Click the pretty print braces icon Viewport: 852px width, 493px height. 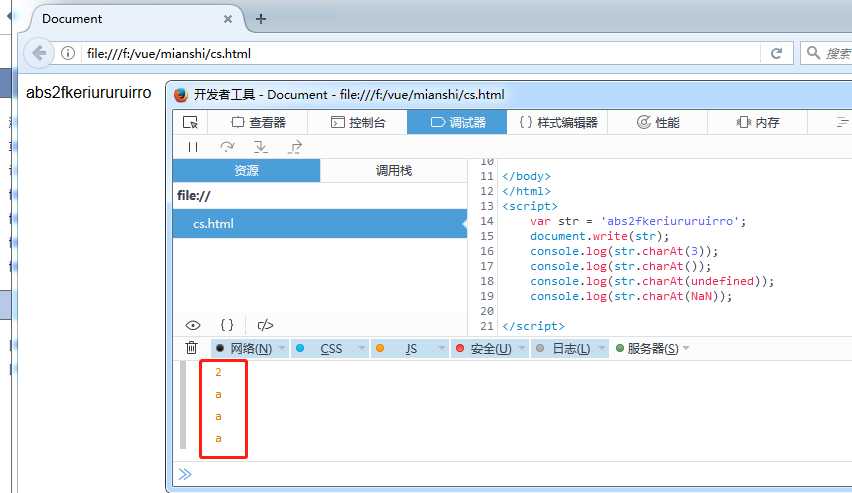pos(227,325)
